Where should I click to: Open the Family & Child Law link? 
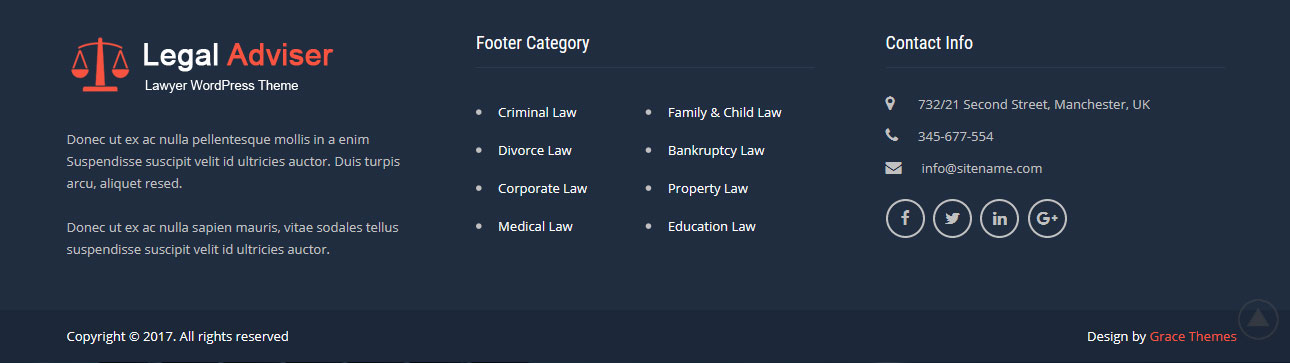(x=725, y=112)
